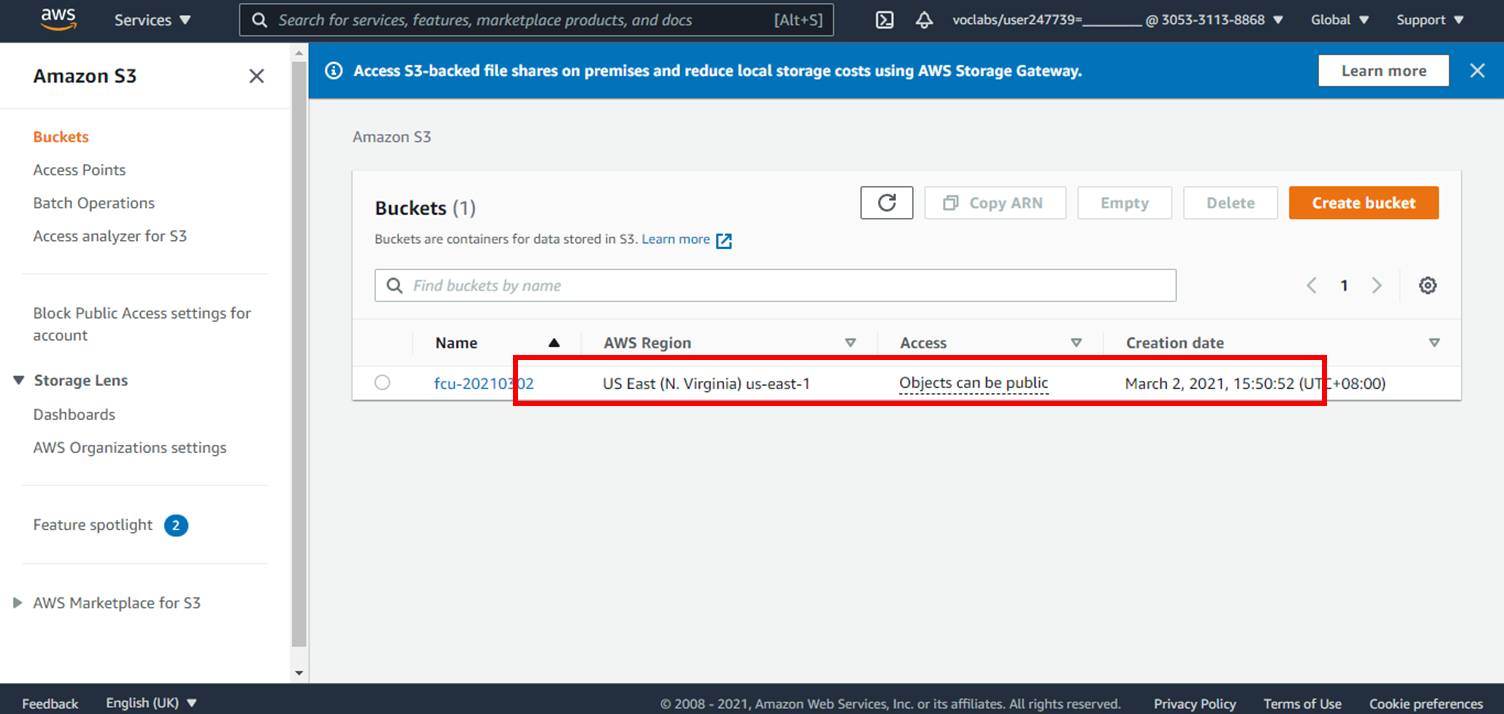Click the AWS logo home icon

pyautogui.click(x=58, y=20)
